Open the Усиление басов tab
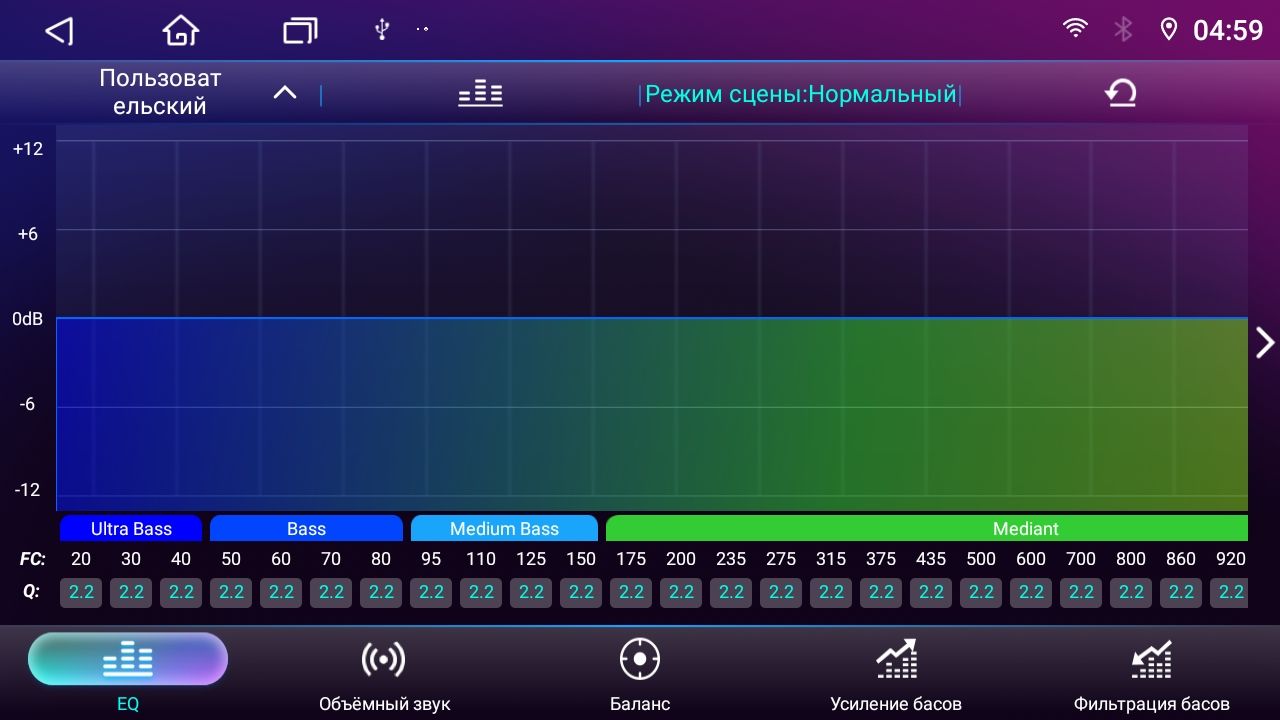The height and width of the screenshot is (720, 1280). (896, 674)
